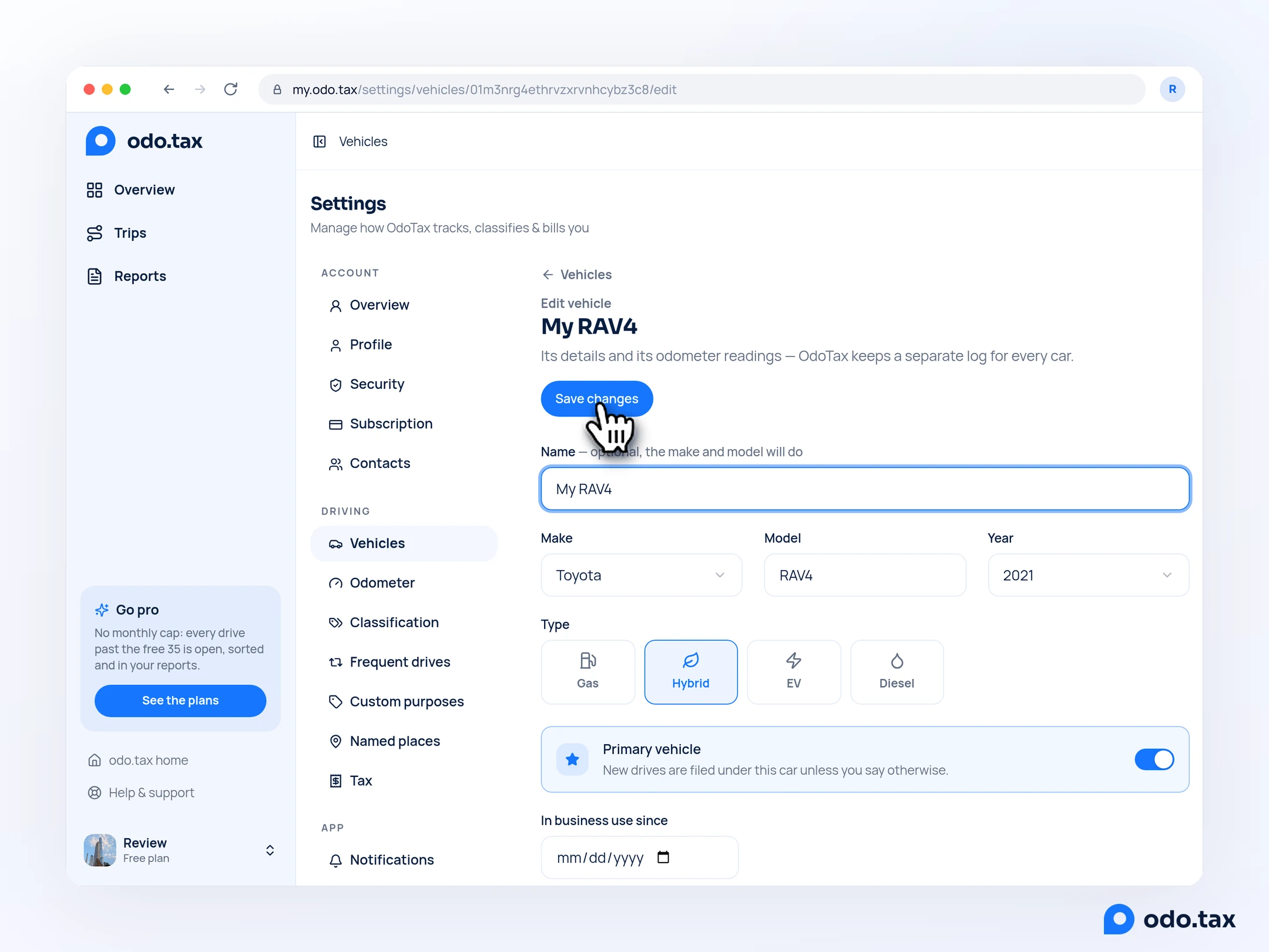Collapse the sidebar panel icon beside Vehicles
Viewport: 1269px width, 952px height.
pyautogui.click(x=320, y=142)
